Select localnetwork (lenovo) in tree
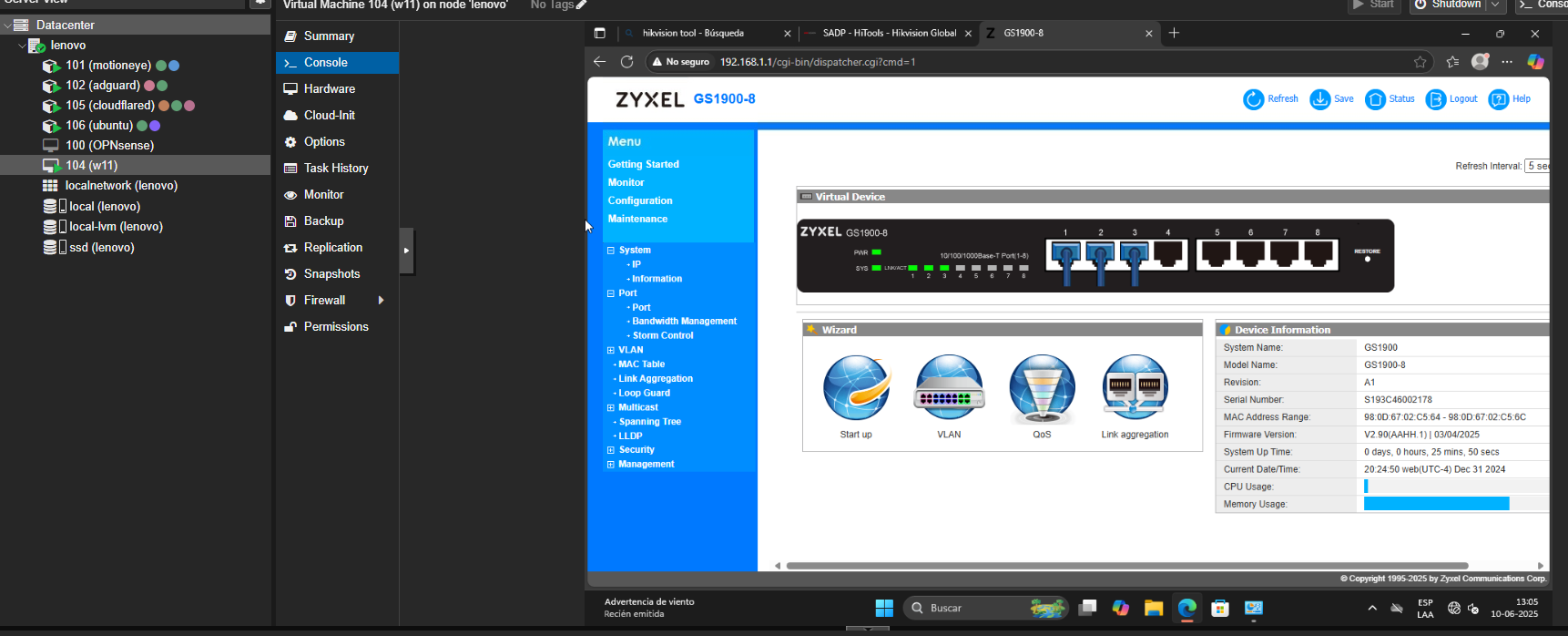Viewport: 1568px width, 636px height. (x=135, y=186)
